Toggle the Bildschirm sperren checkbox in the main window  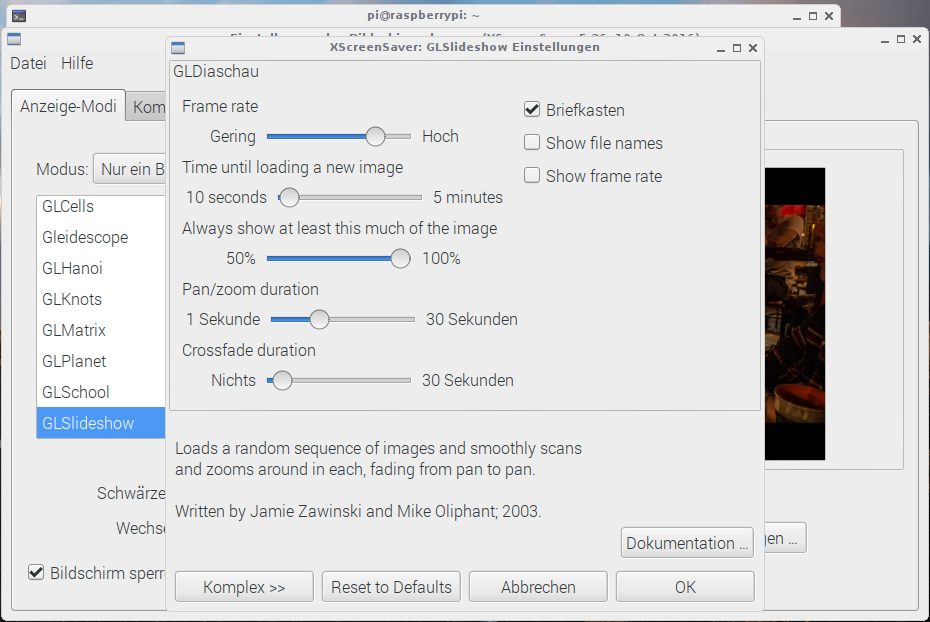click(36, 573)
